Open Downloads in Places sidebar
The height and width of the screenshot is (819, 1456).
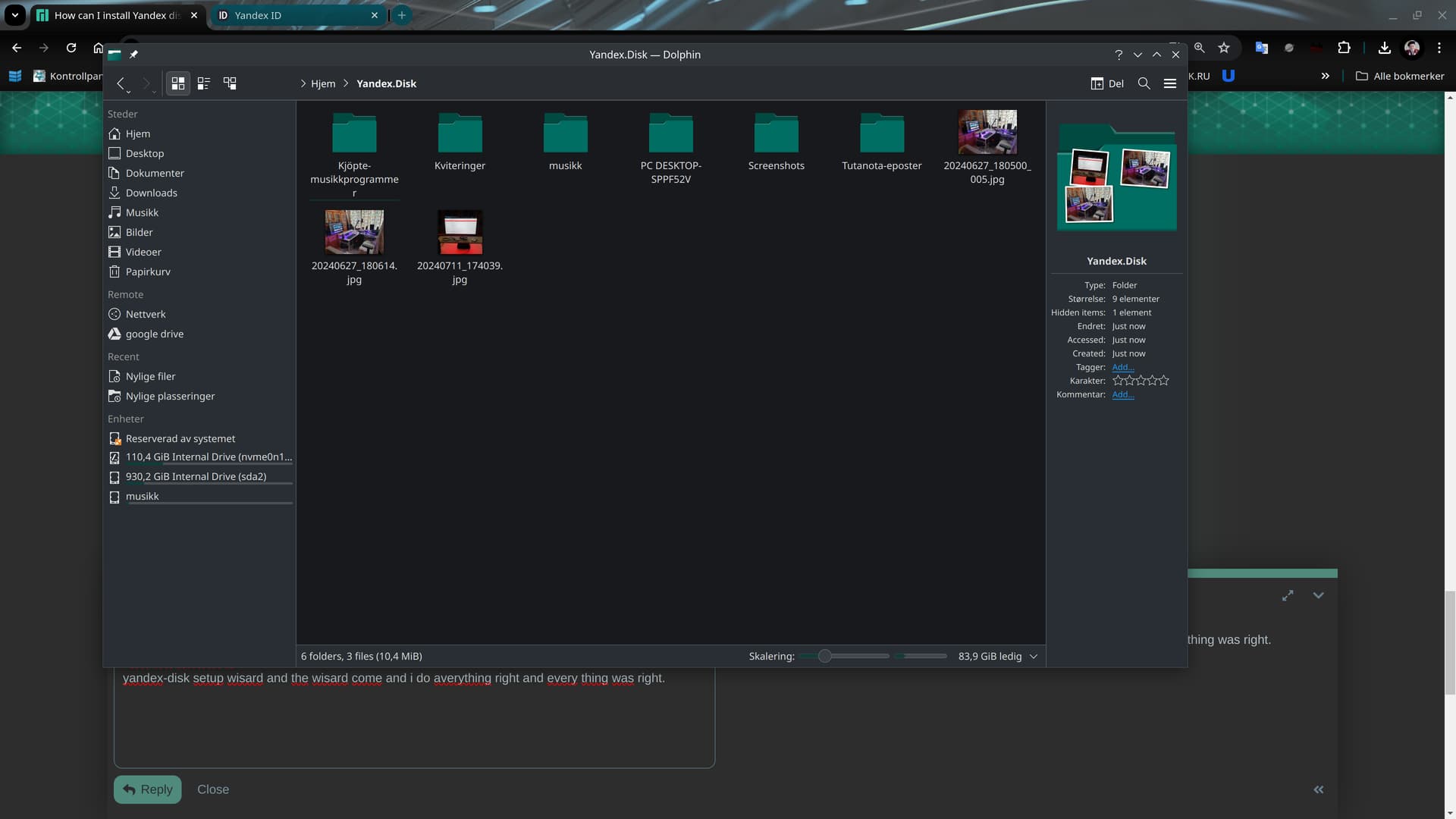click(x=199, y=193)
